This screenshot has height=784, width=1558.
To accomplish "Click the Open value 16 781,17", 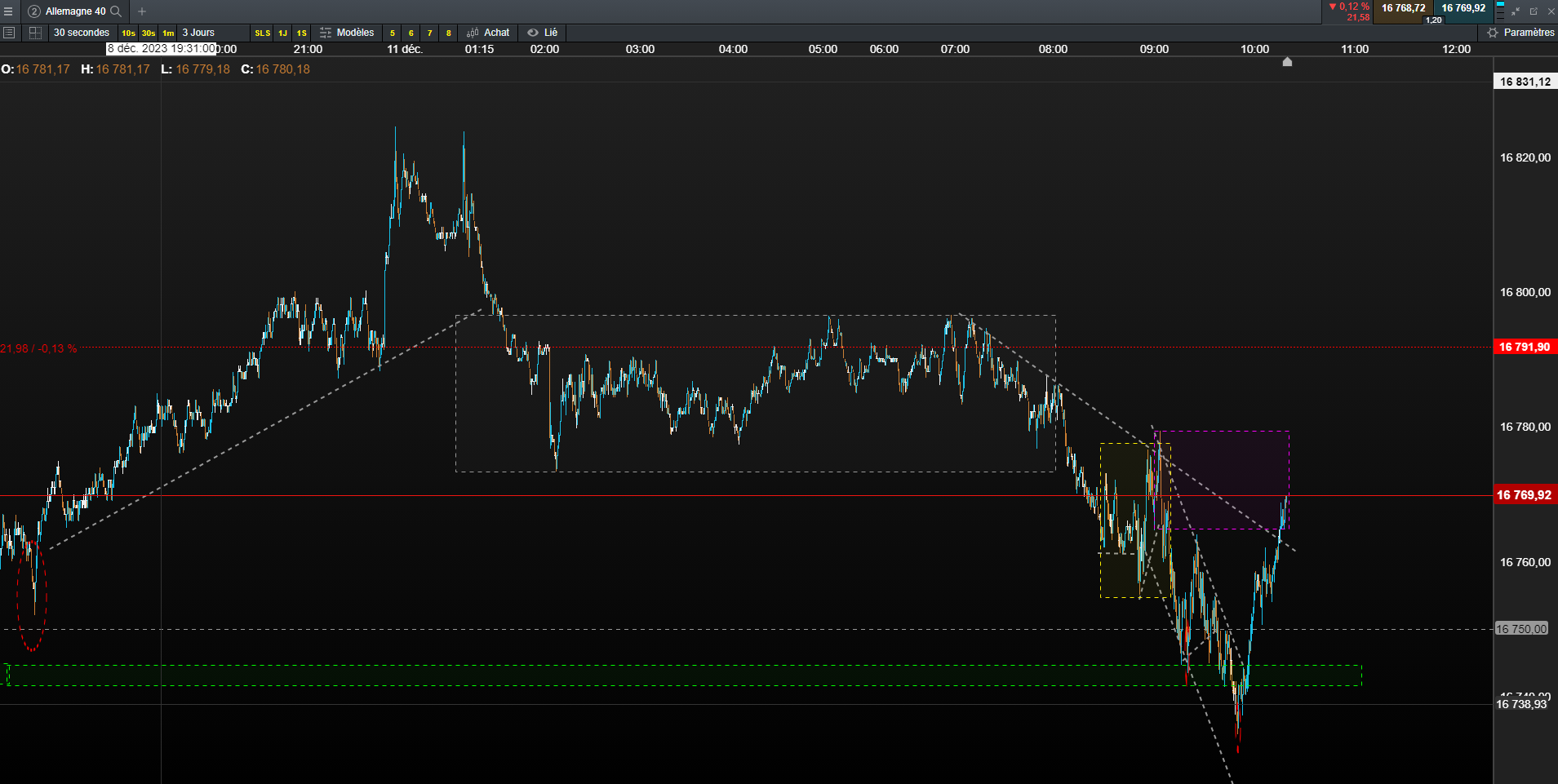I will pos(43,69).
